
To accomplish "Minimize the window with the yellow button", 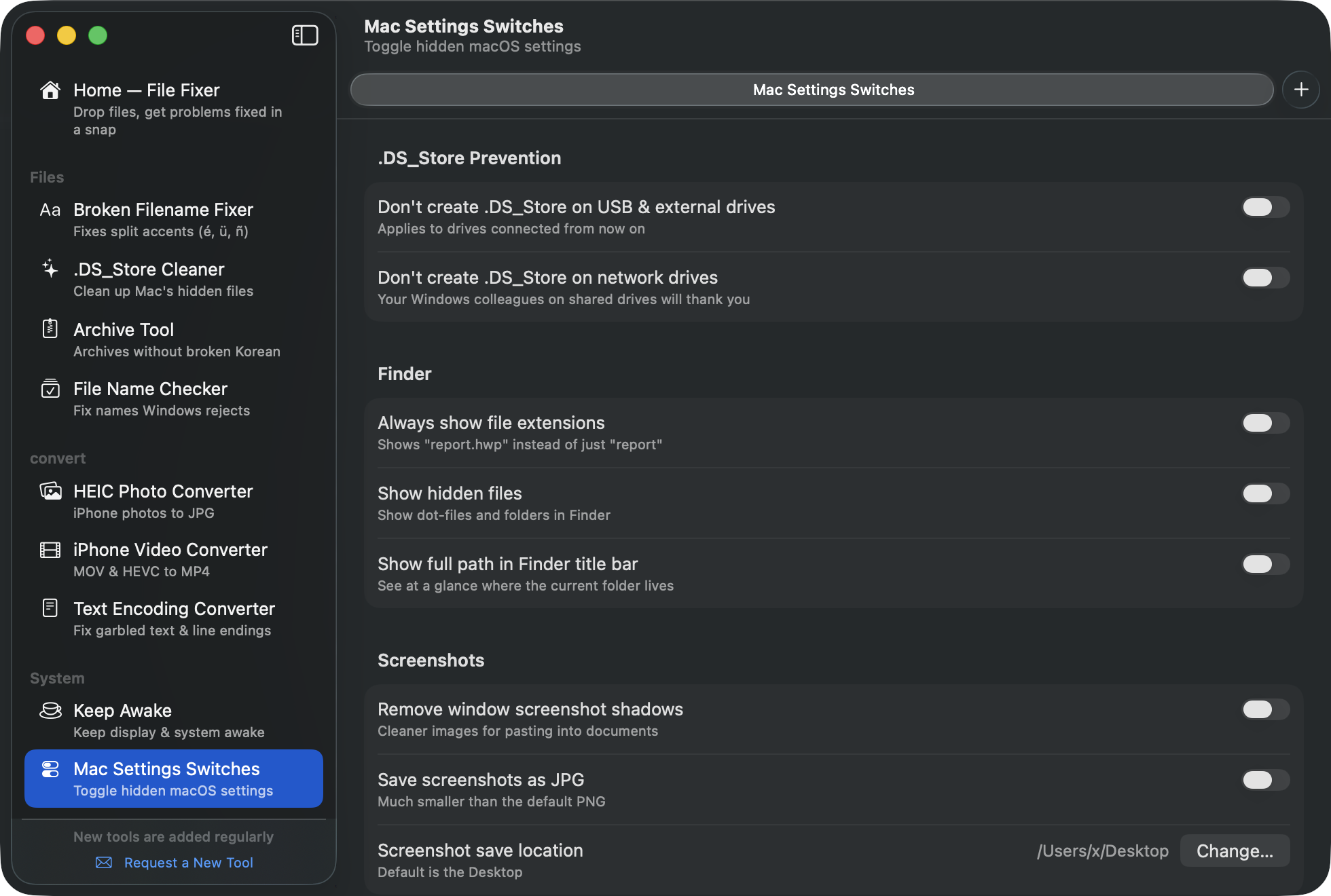I will pyautogui.click(x=67, y=35).
